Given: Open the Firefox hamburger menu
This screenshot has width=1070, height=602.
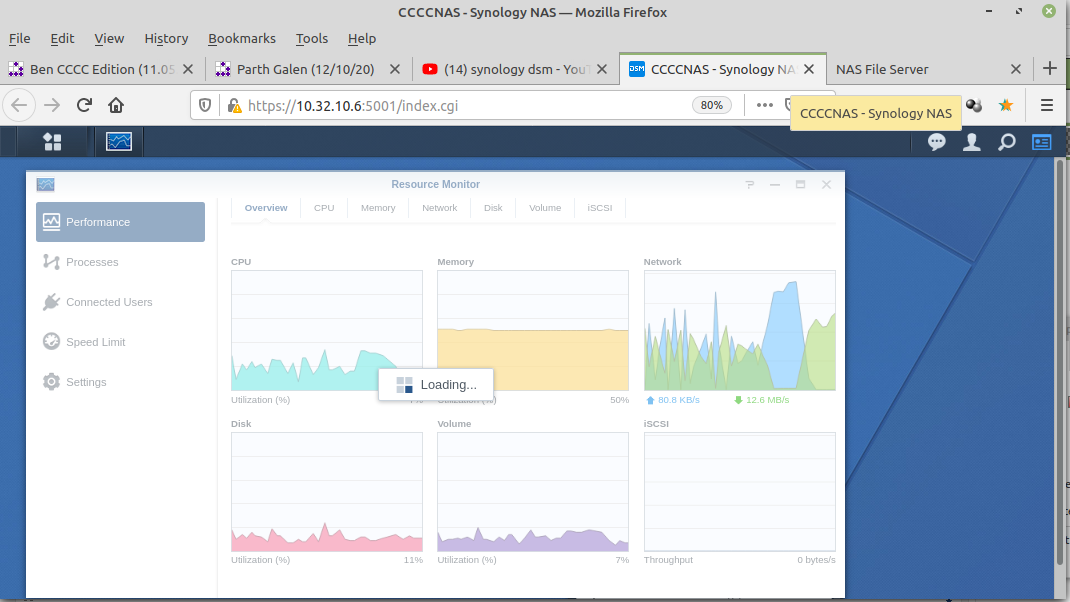Looking at the screenshot, I should coord(1047,105).
